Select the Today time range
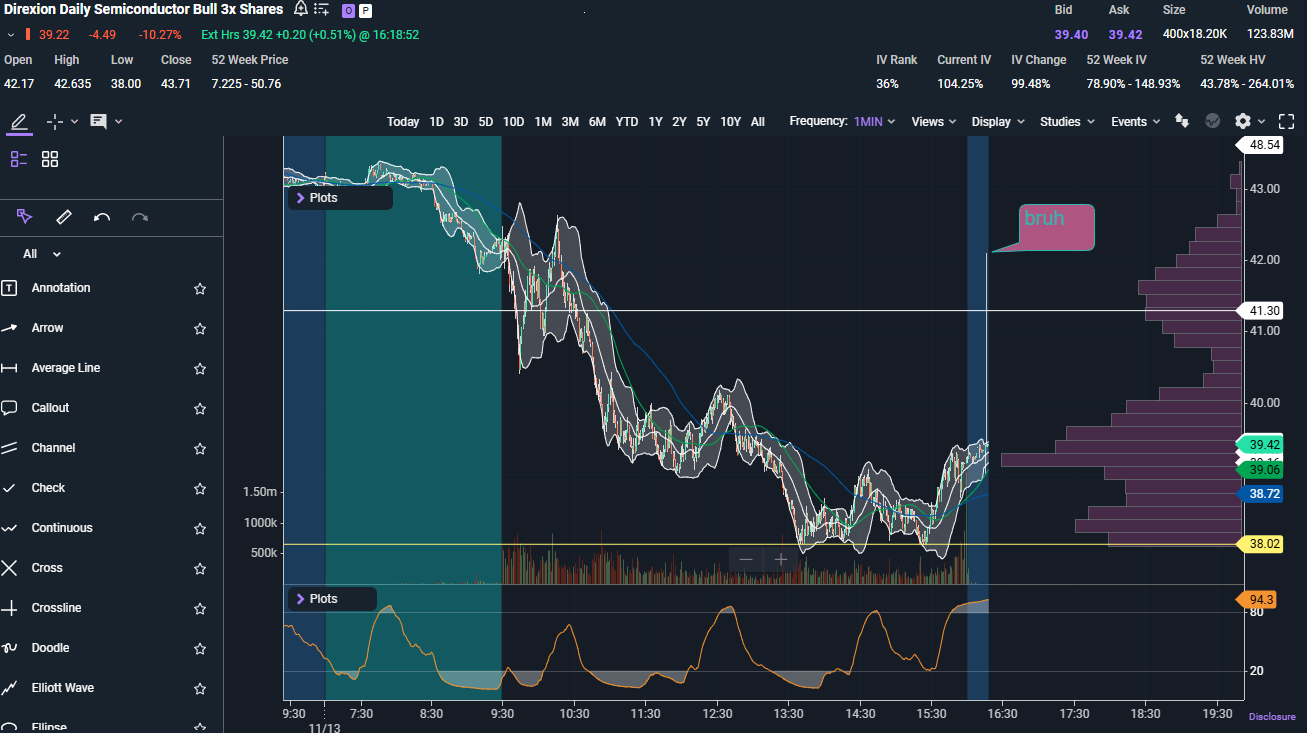 point(403,122)
